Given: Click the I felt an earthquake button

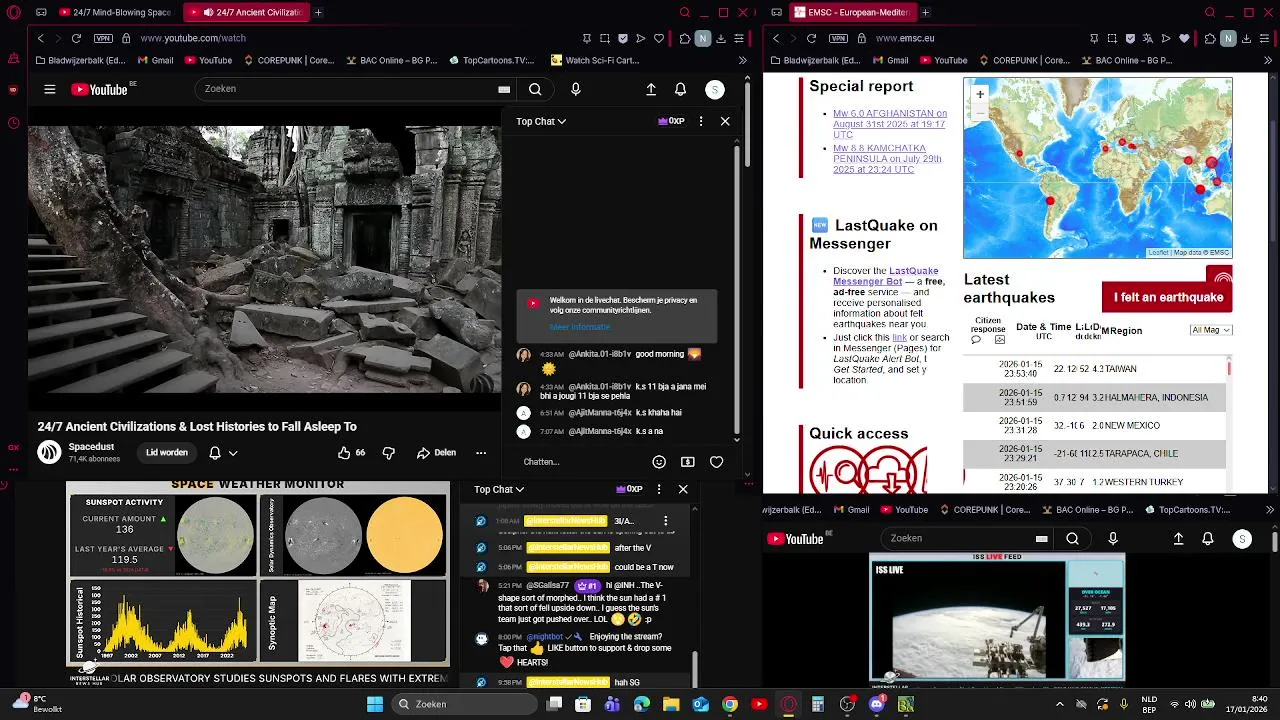Looking at the screenshot, I should coord(1168,297).
